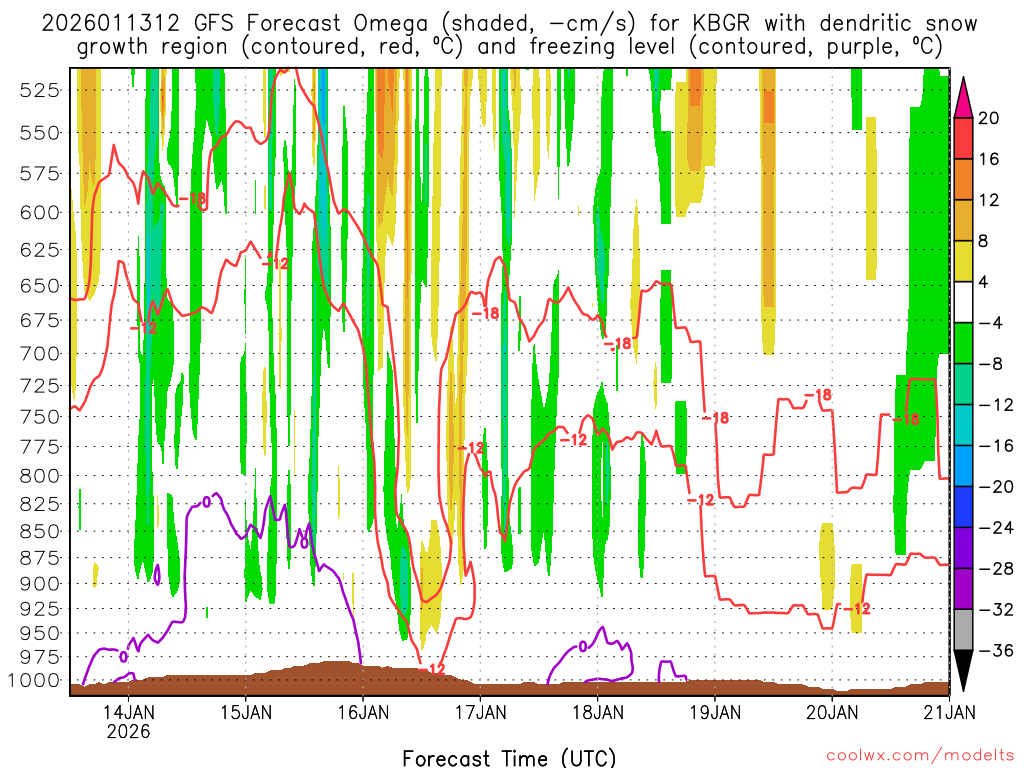Image resolution: width=1024 pixels, height=768 pixels.
Task: Click the 925 pressure level label
Action: coord(40,608)
